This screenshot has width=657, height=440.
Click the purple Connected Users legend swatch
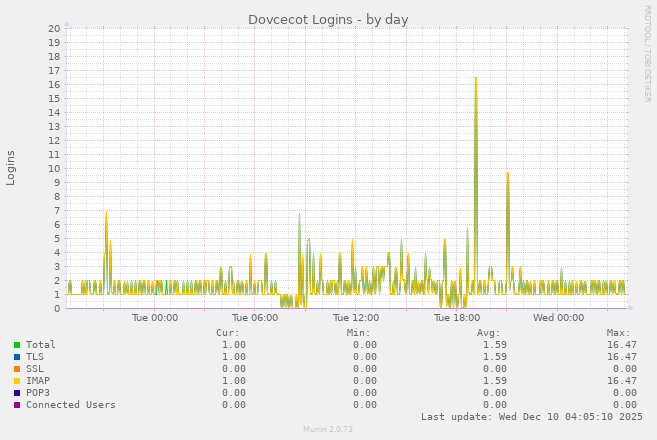tap(17, 405)
